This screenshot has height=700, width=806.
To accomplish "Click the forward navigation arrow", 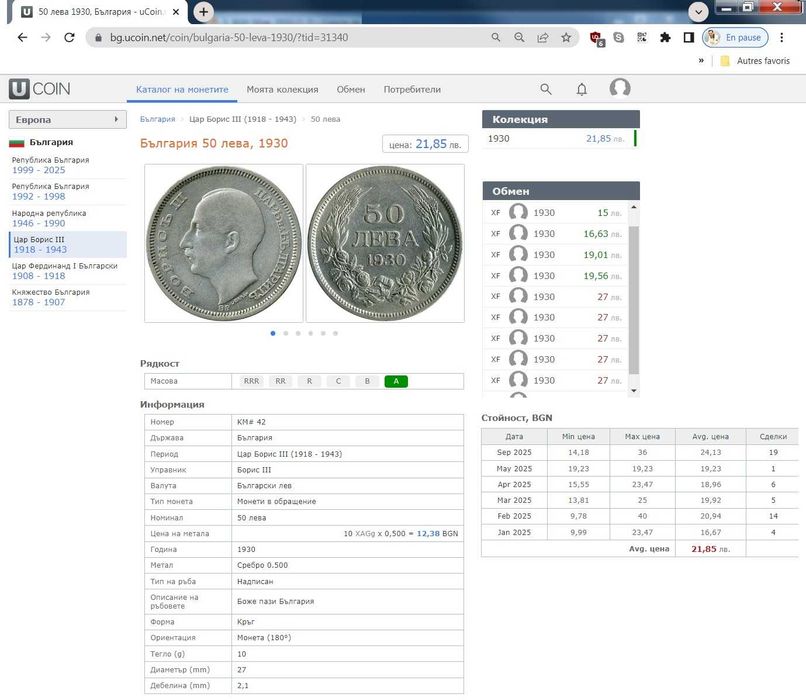I will [46, 38].
